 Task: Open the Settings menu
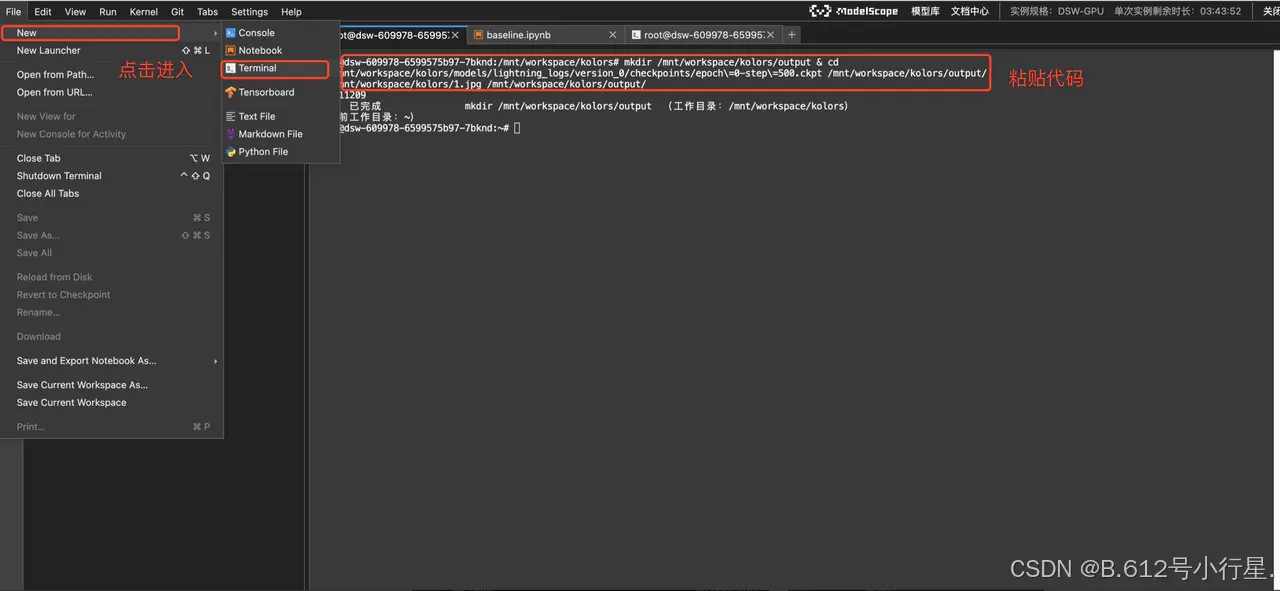(x=249, y=12)
